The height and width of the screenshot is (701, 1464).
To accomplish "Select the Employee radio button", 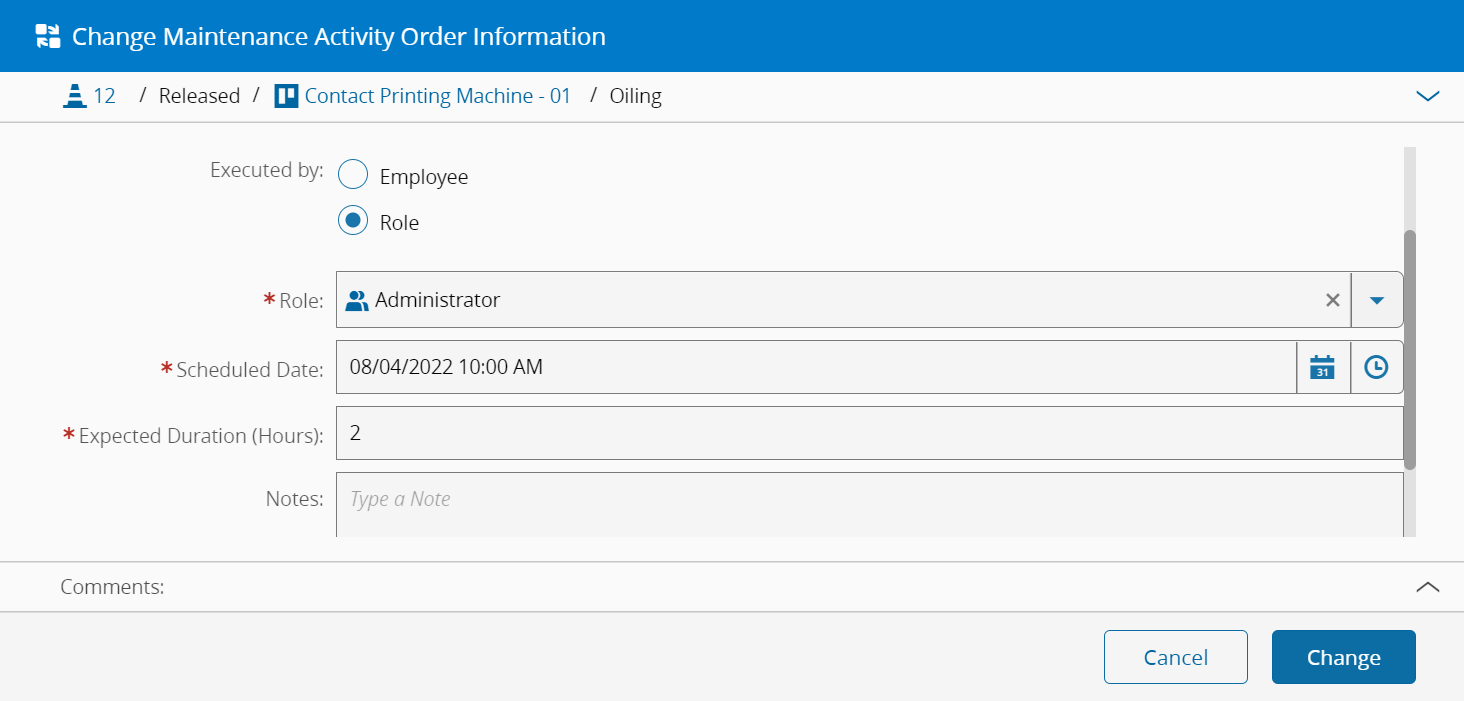I will click(353, 176).
